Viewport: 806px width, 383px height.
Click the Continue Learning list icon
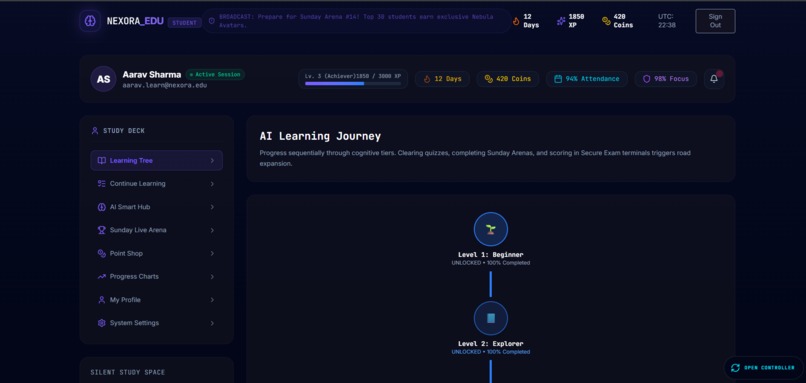[x=101, y=184]
